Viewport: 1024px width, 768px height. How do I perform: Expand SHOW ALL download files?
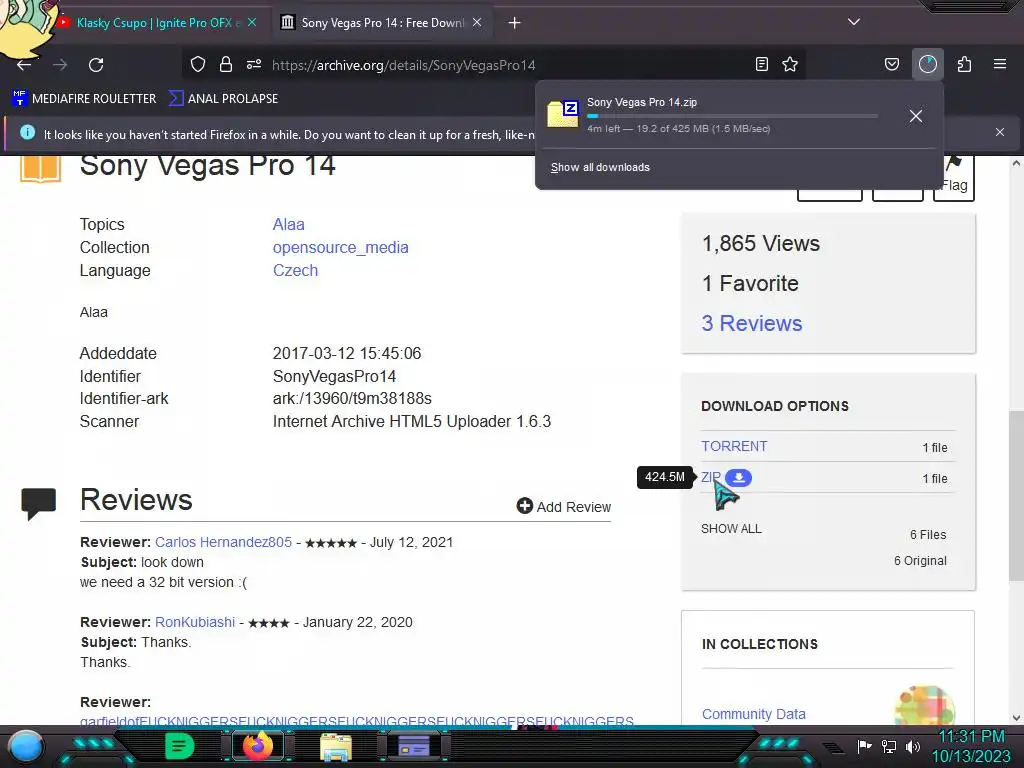pos(731,529)
